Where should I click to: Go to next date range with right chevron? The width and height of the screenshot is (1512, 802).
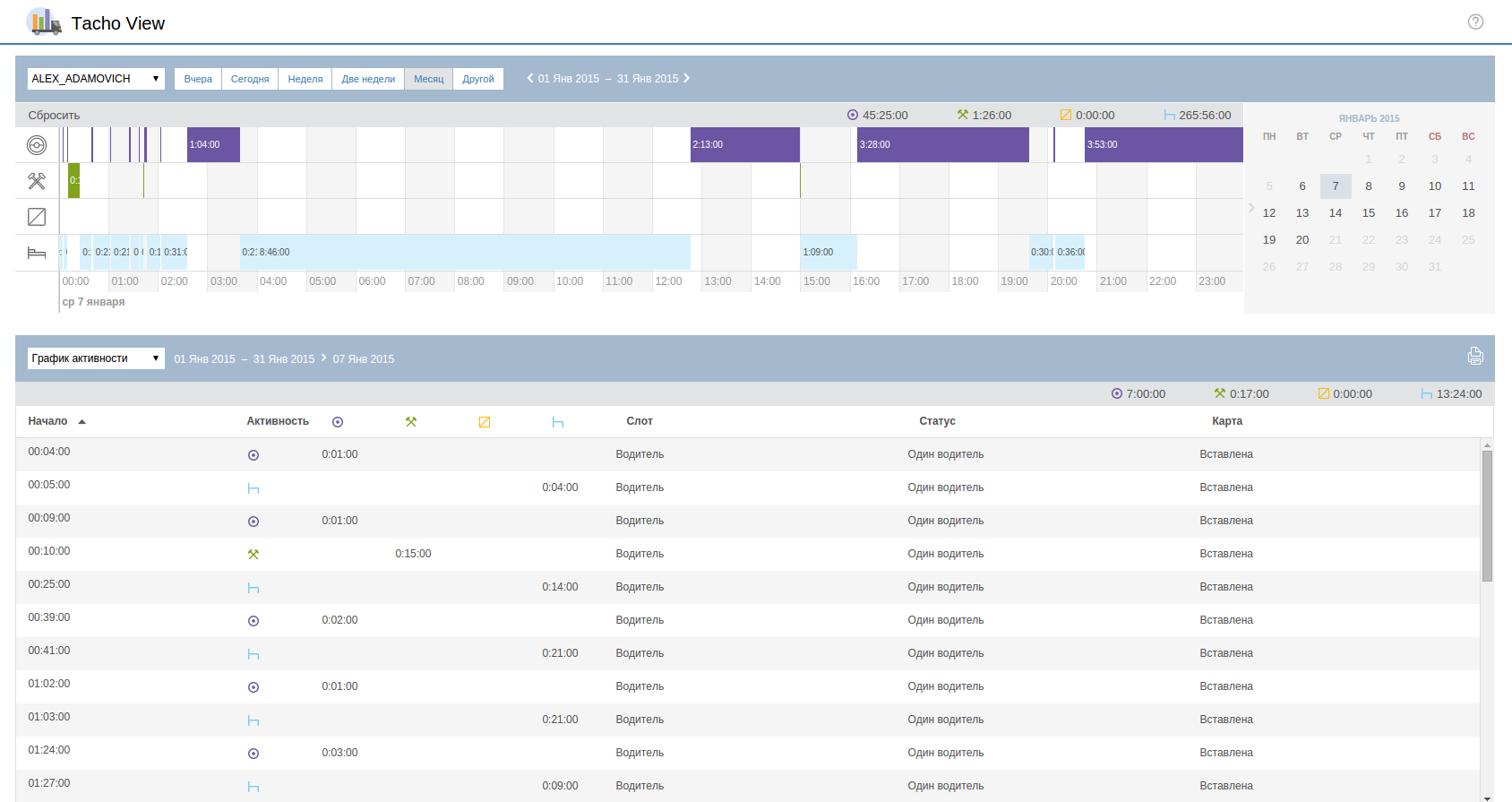click(x=687, y=78)
